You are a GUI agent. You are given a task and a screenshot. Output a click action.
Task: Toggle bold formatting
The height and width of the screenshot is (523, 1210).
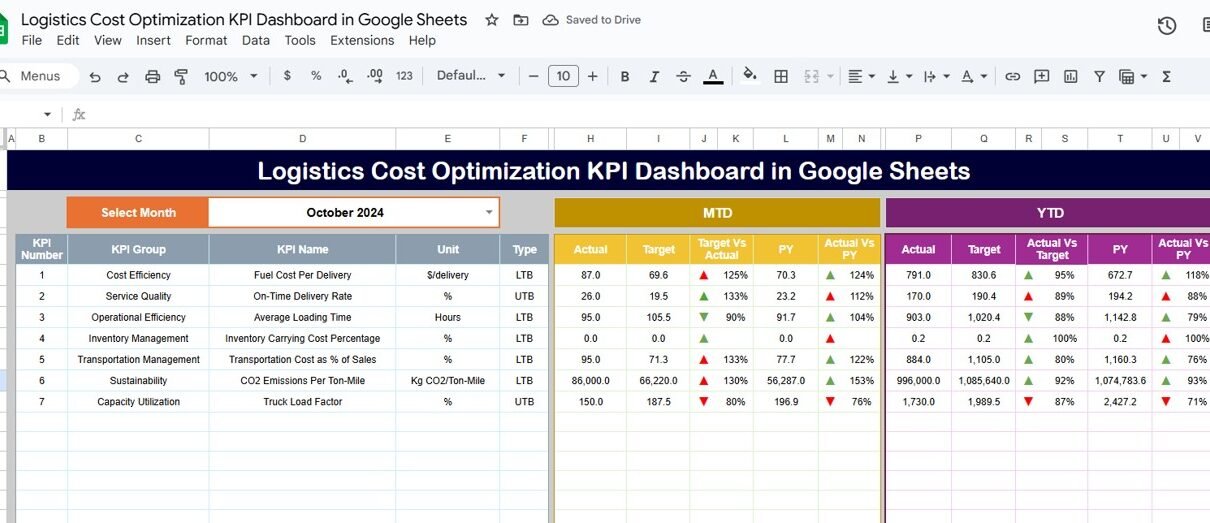(625, 77)
